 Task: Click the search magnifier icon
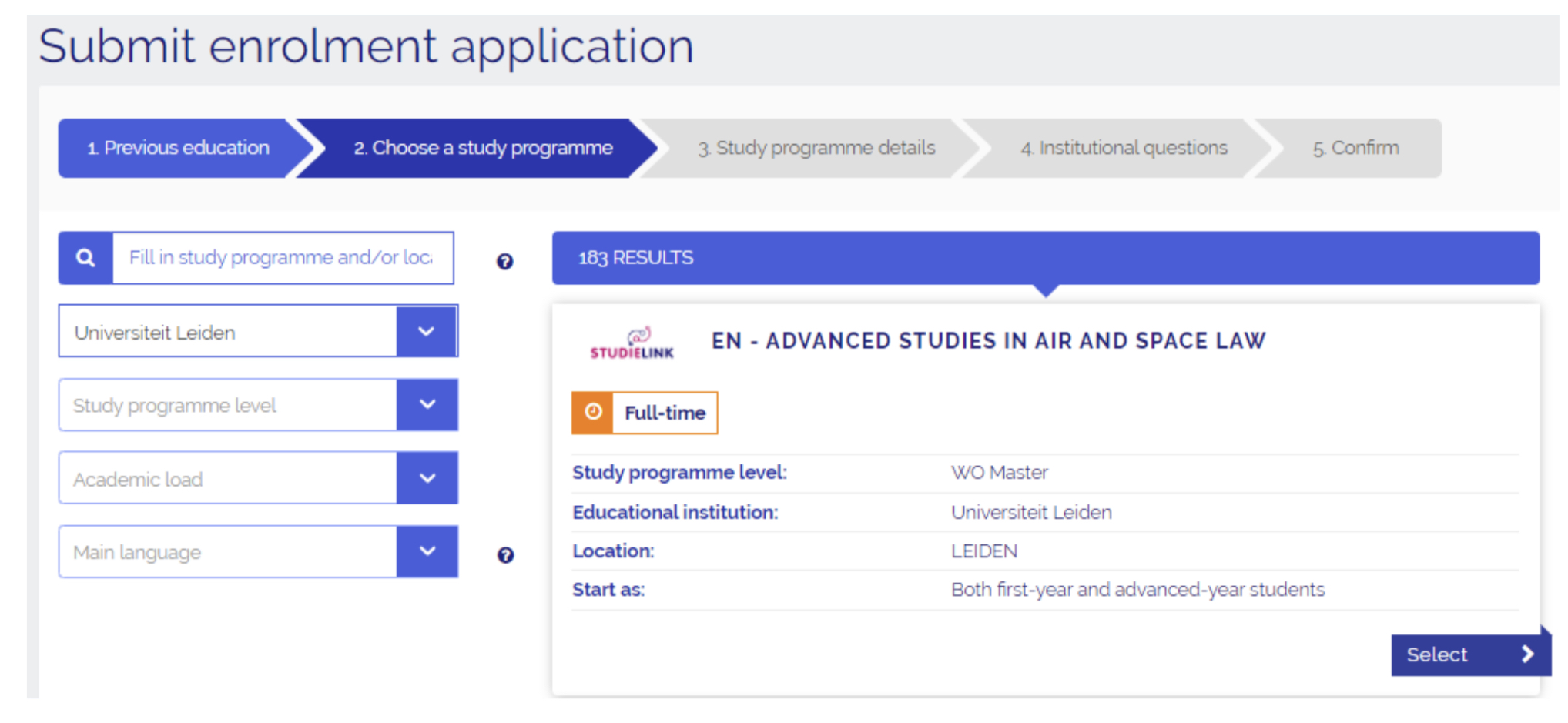click(x=85, y=258)
